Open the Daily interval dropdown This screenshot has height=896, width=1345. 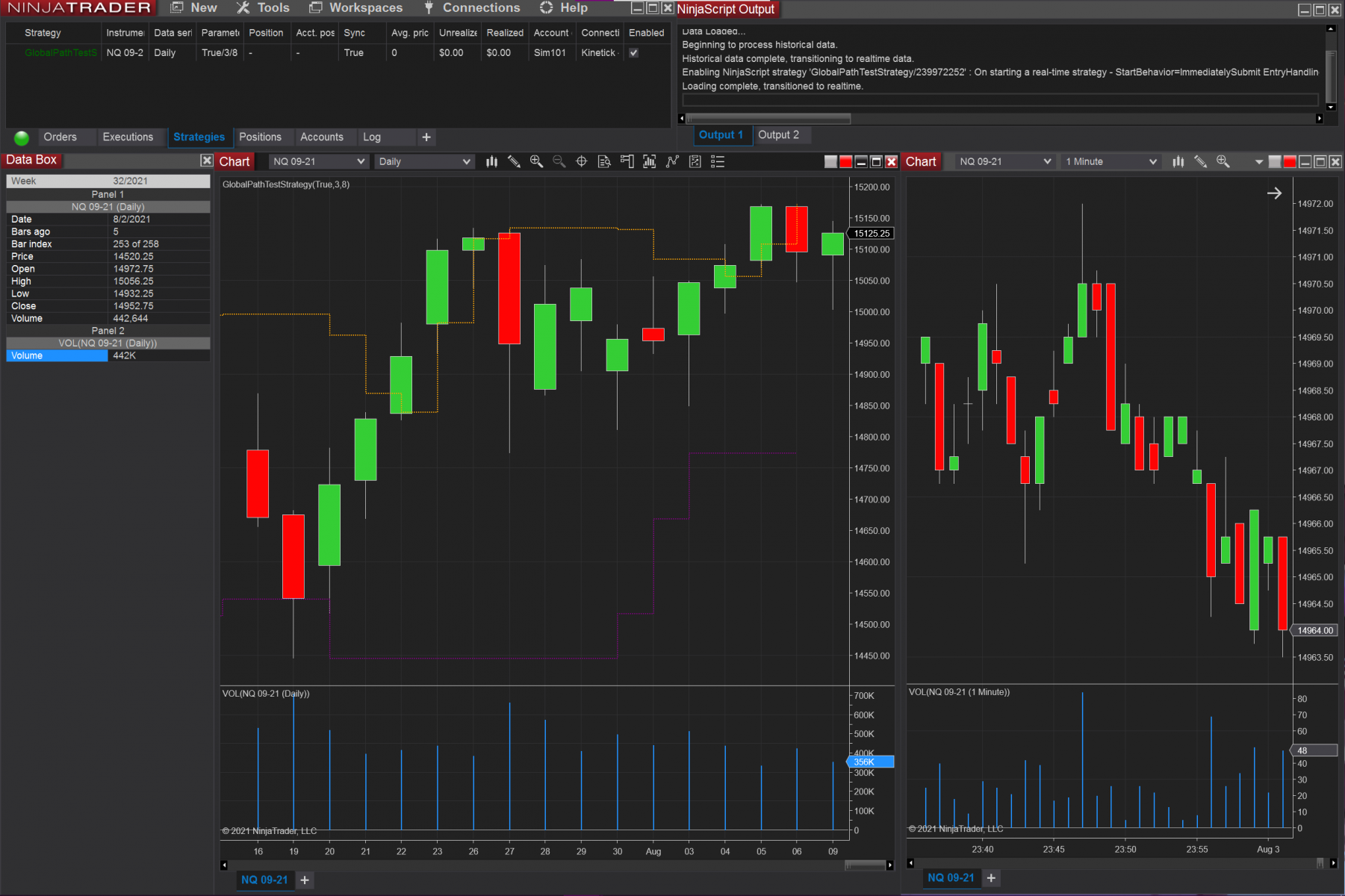click(x=424, y=161)
